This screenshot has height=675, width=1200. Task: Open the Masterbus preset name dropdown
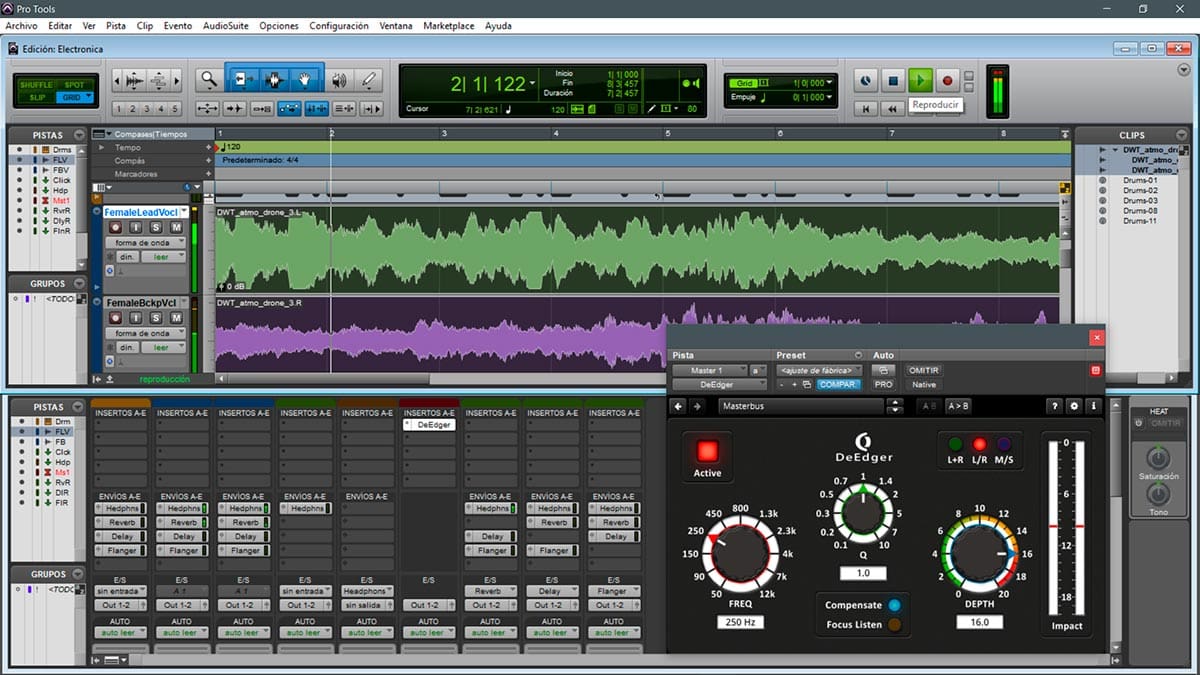[802, 406]
